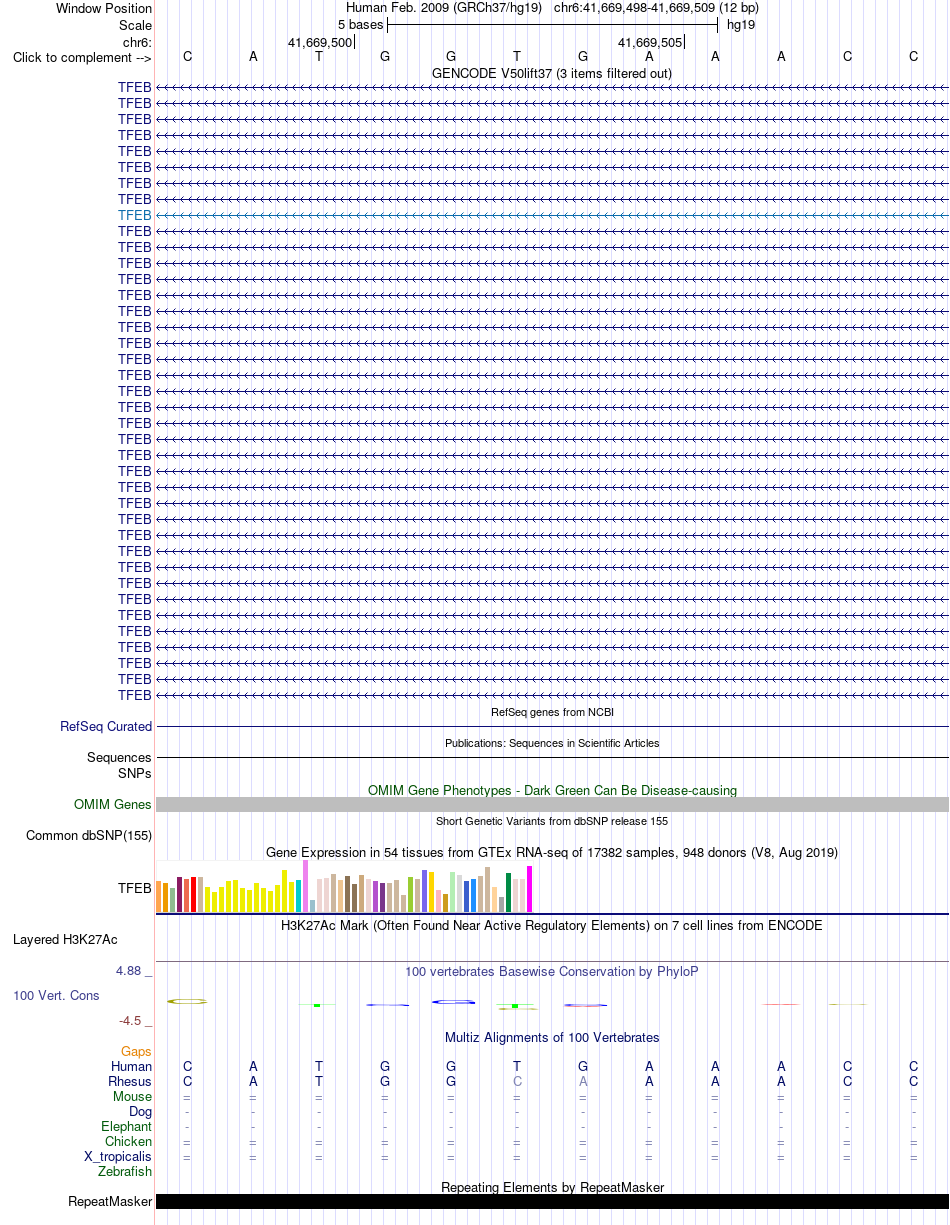Select the RefSeq Curated track label

tap(106, 727)
